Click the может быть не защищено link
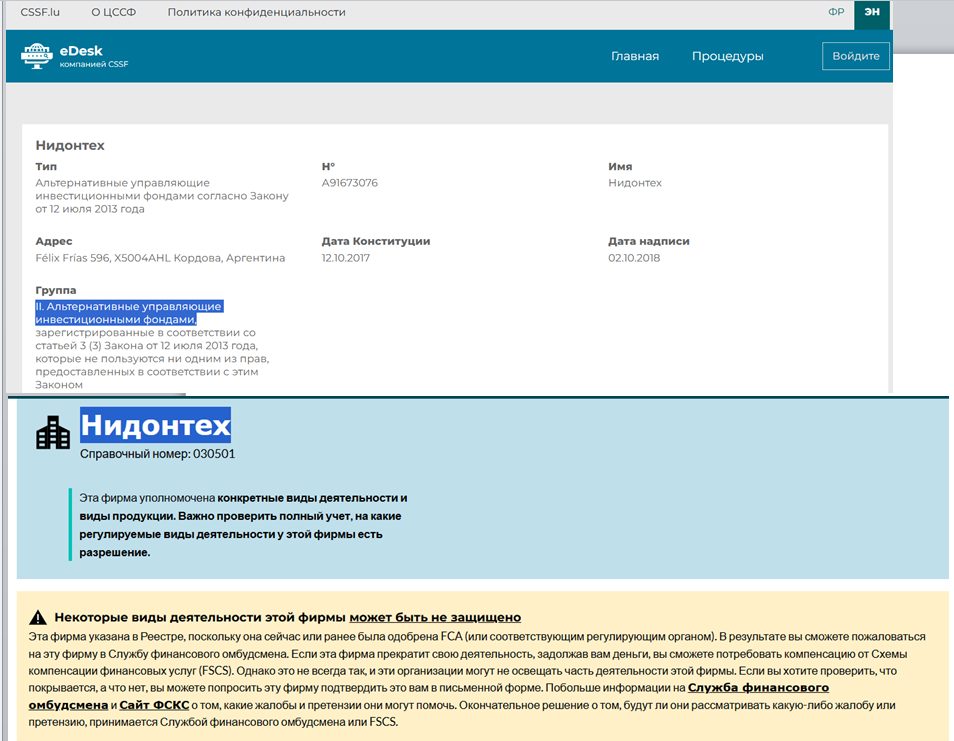The image size is (954, 741). tap(435, 618)
